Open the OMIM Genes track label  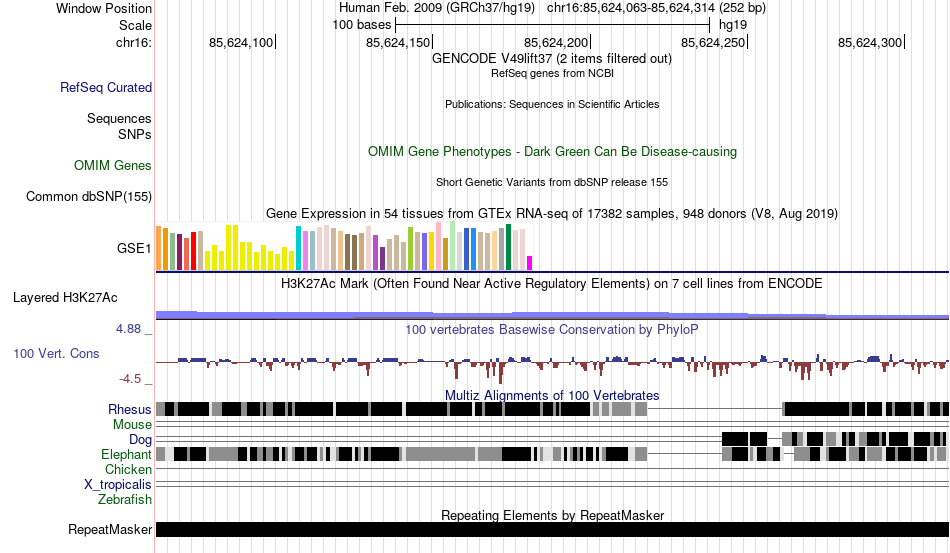click(113, 165)
